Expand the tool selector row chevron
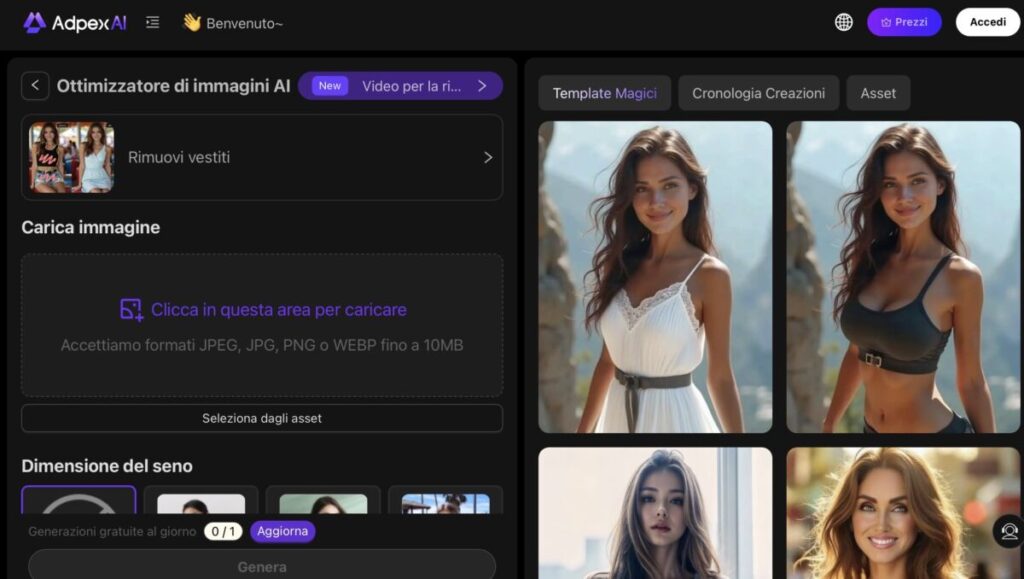1024x579 pixels. [x=488, y=157]
